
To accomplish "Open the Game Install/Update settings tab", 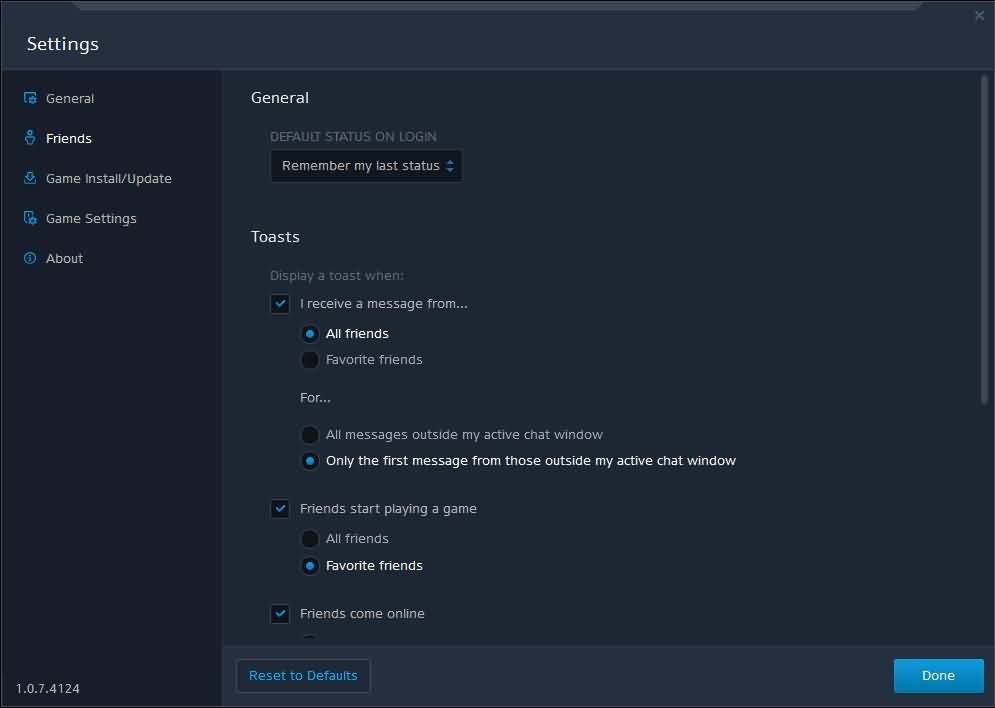I will [109, 178].
